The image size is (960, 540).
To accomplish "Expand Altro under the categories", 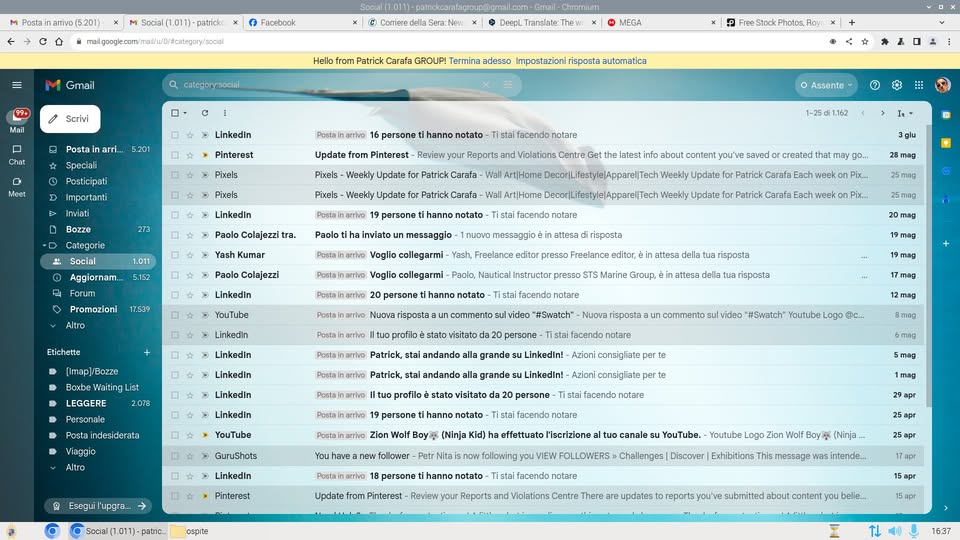I will click(75, 325).
